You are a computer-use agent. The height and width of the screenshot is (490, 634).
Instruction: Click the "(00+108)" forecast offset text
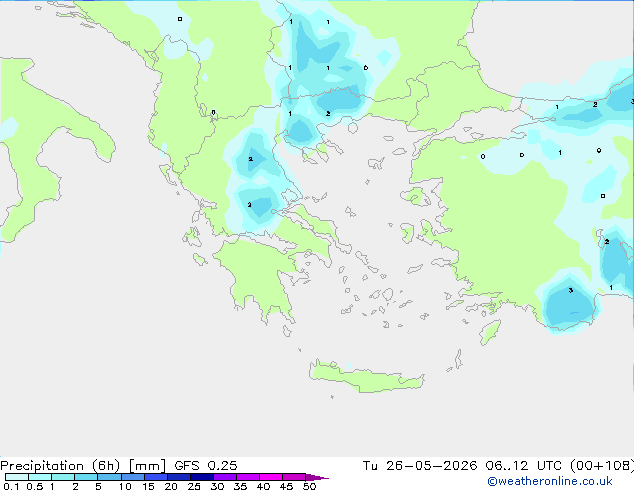coord(602,466)
